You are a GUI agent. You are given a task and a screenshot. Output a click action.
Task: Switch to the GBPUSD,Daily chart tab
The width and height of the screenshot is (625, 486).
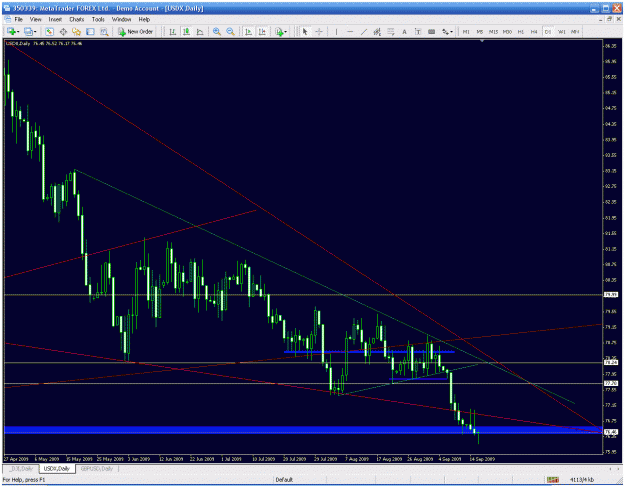(97, 469)
